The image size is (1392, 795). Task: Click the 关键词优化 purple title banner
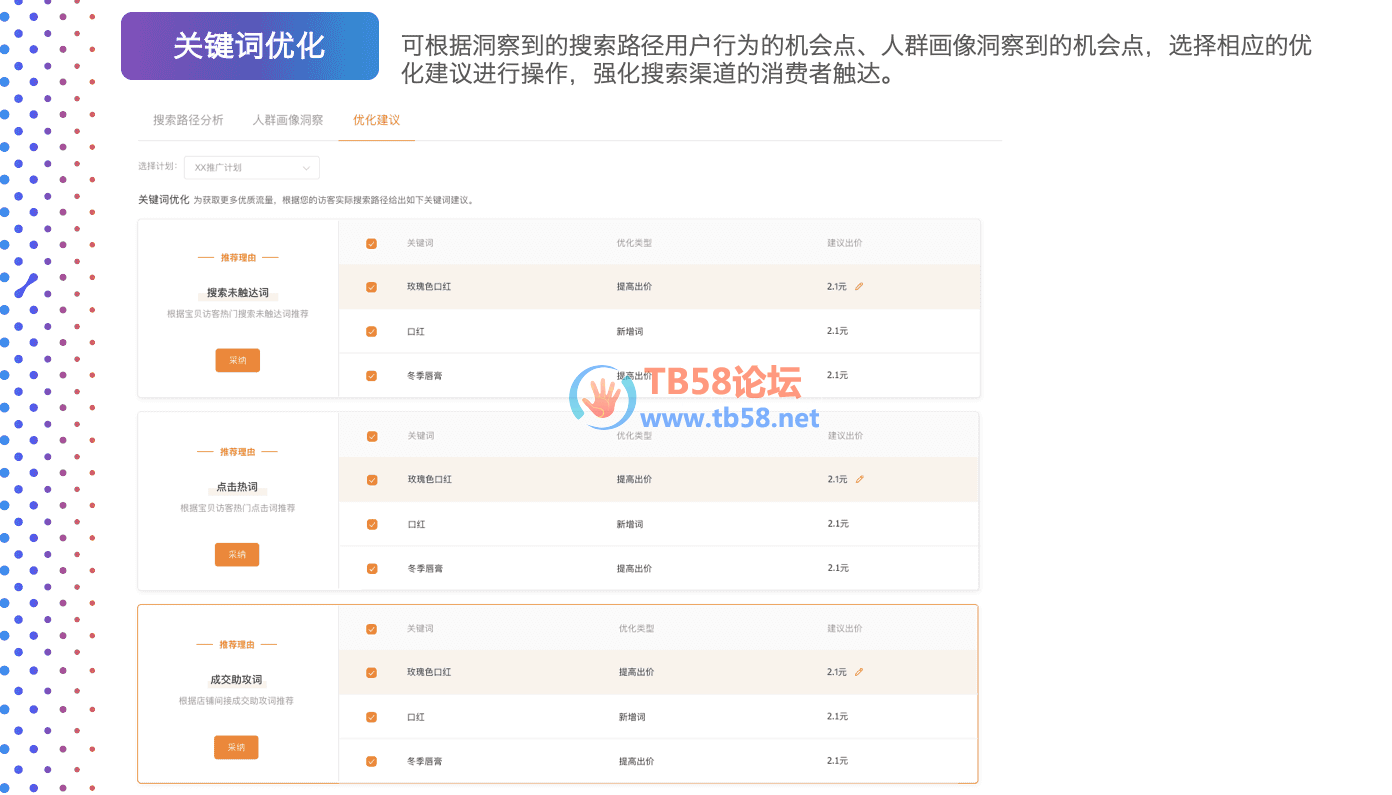point(249,46)
